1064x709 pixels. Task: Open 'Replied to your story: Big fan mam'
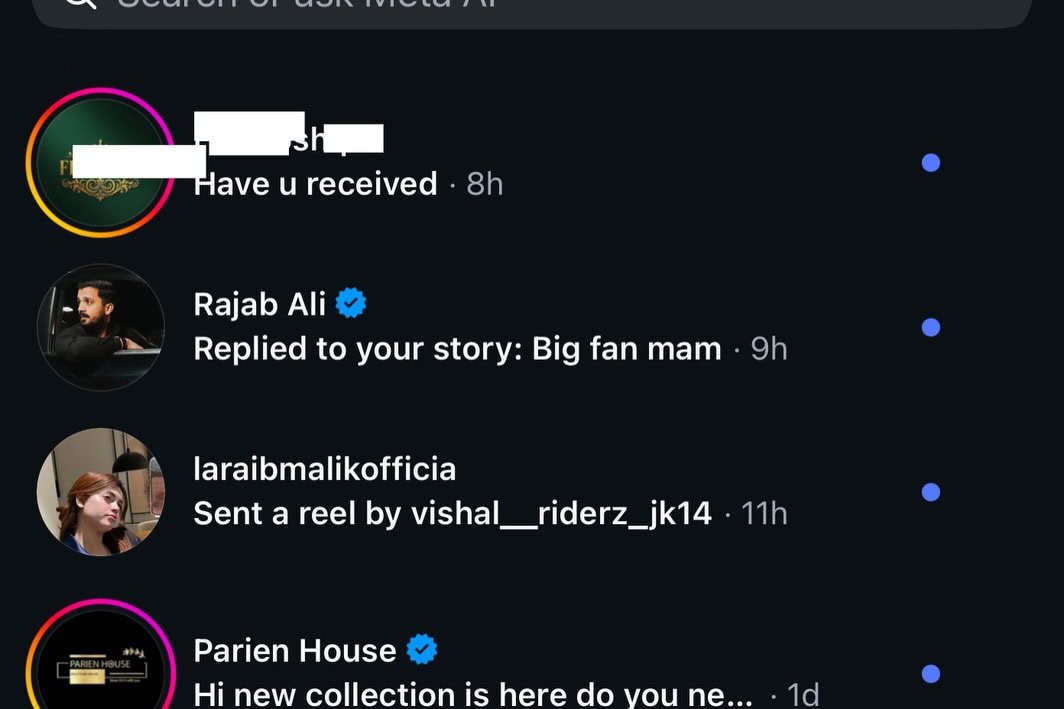point(457,349)
